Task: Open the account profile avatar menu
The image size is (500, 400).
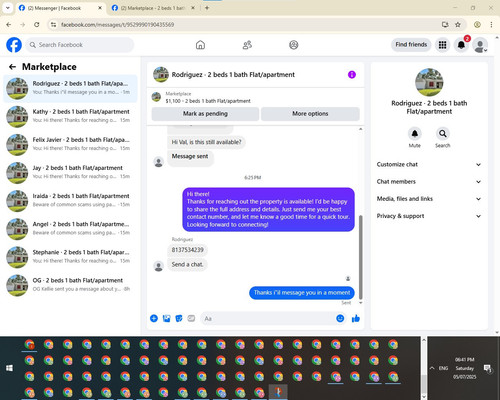Action: pyautogui.click(x=480, y=45)
